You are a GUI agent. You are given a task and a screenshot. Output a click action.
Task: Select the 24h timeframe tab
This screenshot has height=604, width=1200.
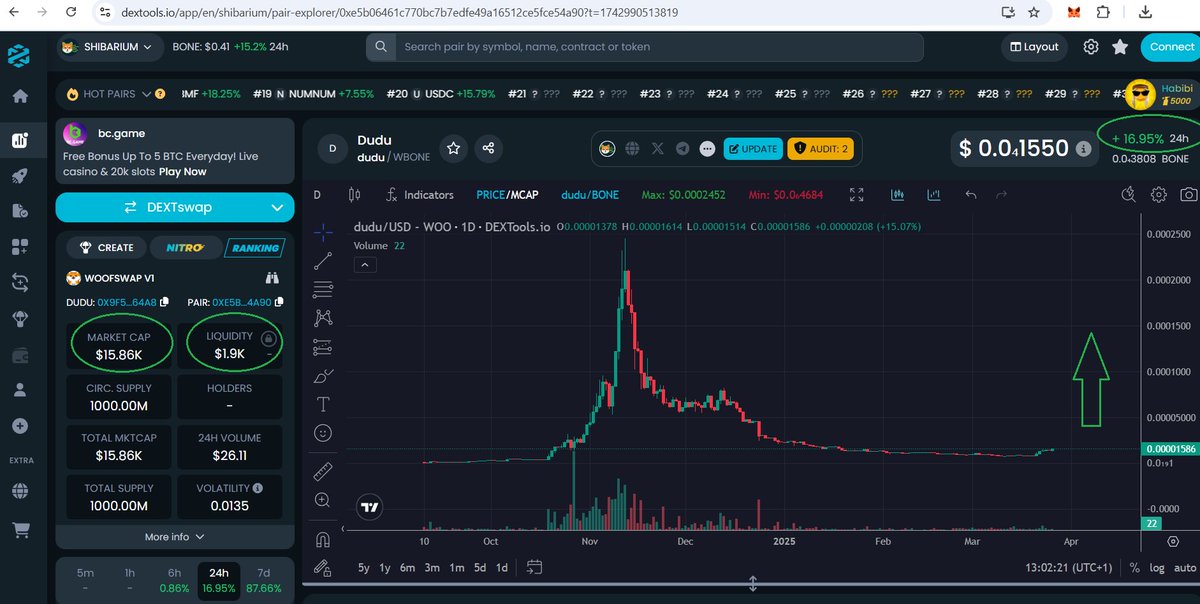pyautogui.click(x=219, y=581)
